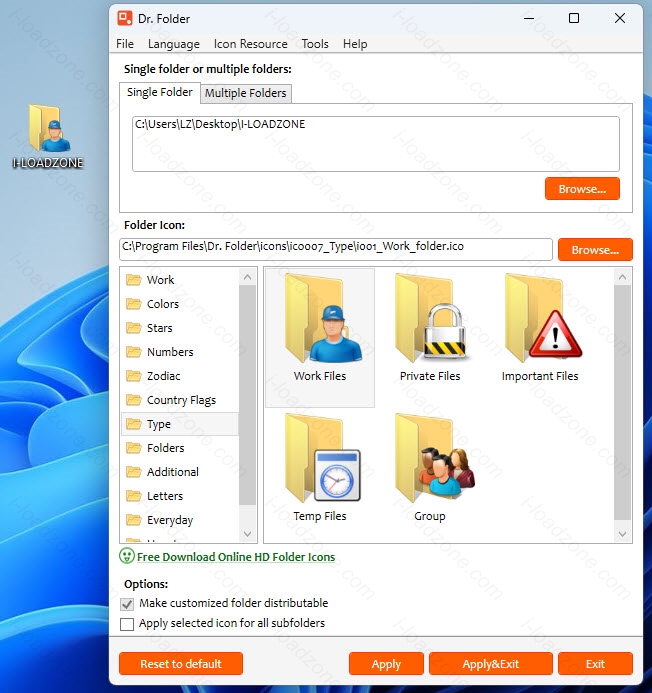
Task: Click the I-LOADZONE desktop folder icon
Action: tap(48, 137)
